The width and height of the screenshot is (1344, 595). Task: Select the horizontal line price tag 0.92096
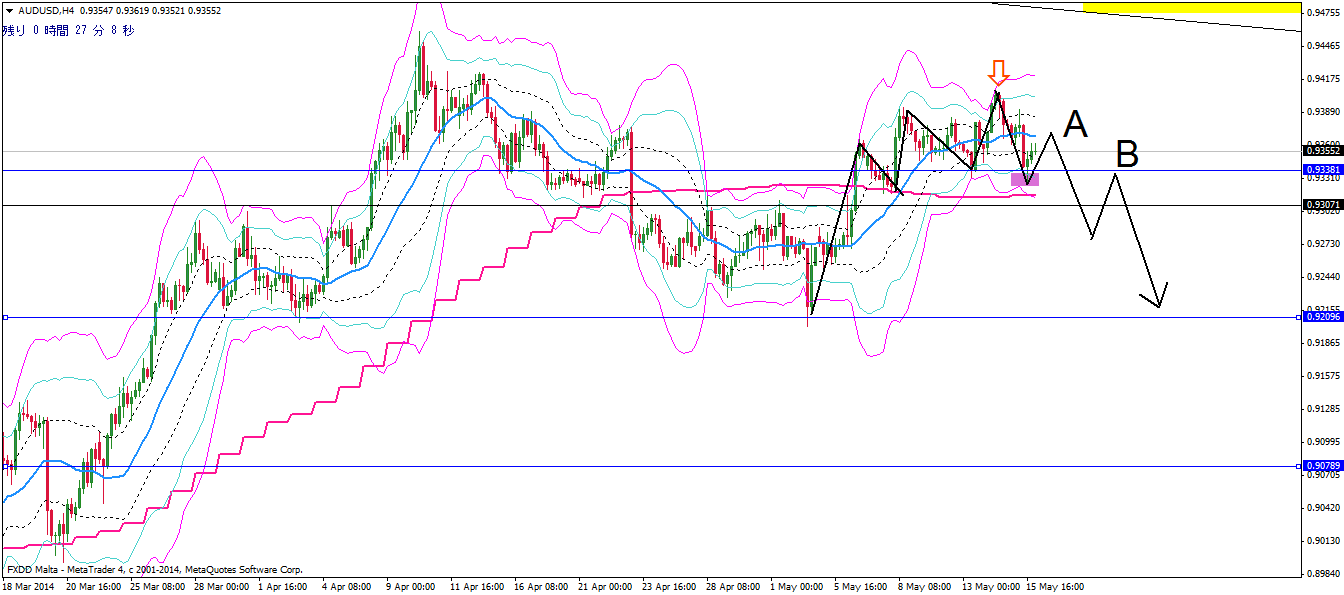click(x=1323, y=317)
